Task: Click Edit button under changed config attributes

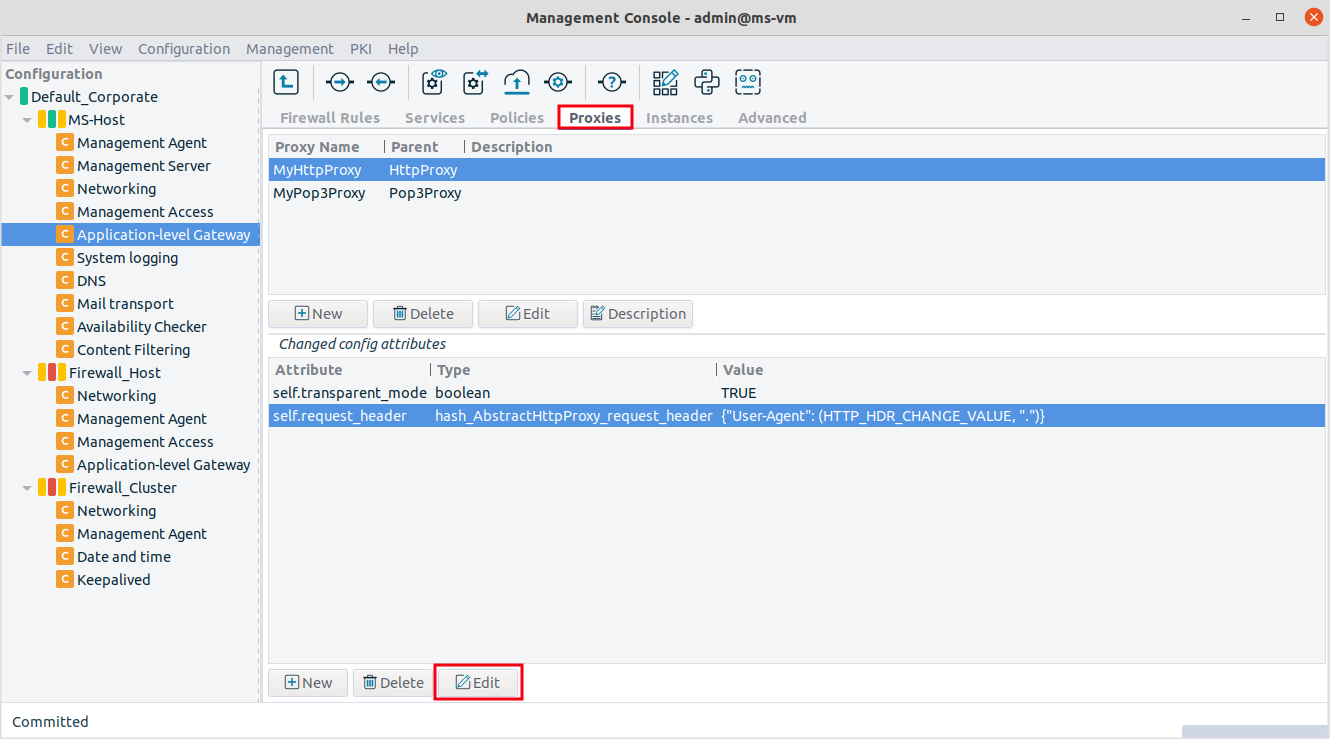Action: pos(478,683)
